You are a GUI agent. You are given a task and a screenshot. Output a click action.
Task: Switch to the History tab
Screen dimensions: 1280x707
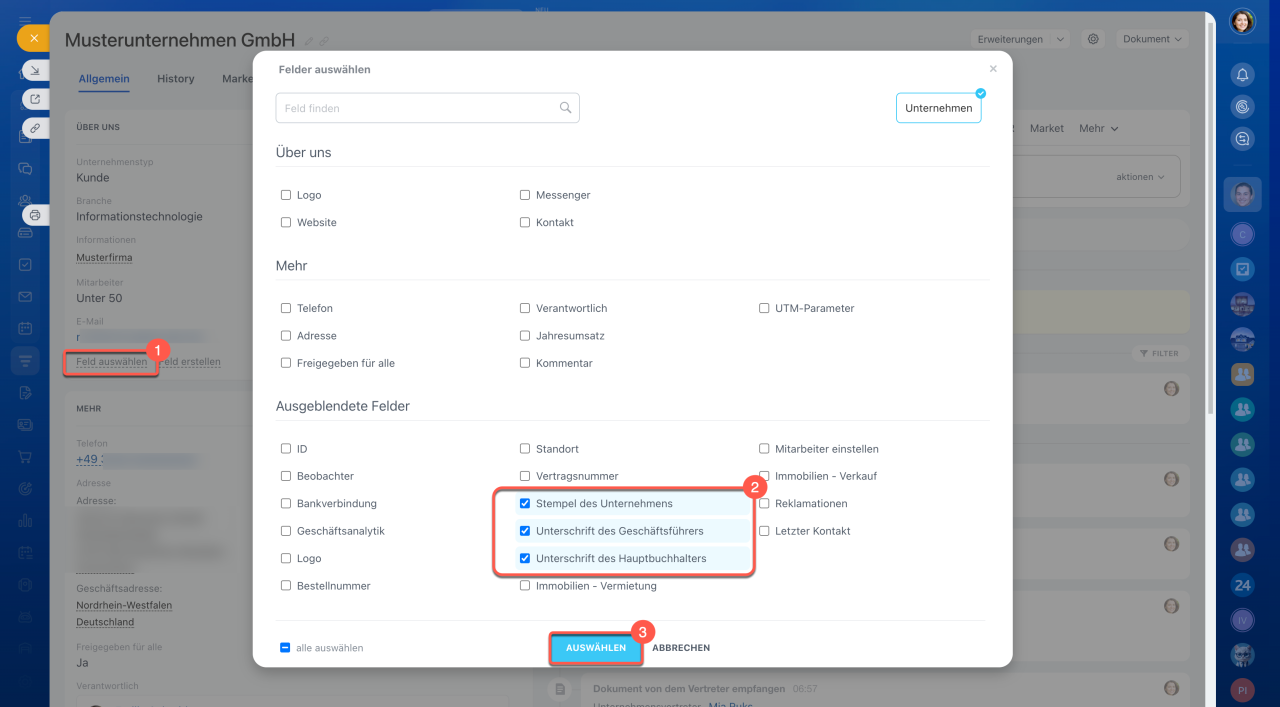click(x=175, y=78)
